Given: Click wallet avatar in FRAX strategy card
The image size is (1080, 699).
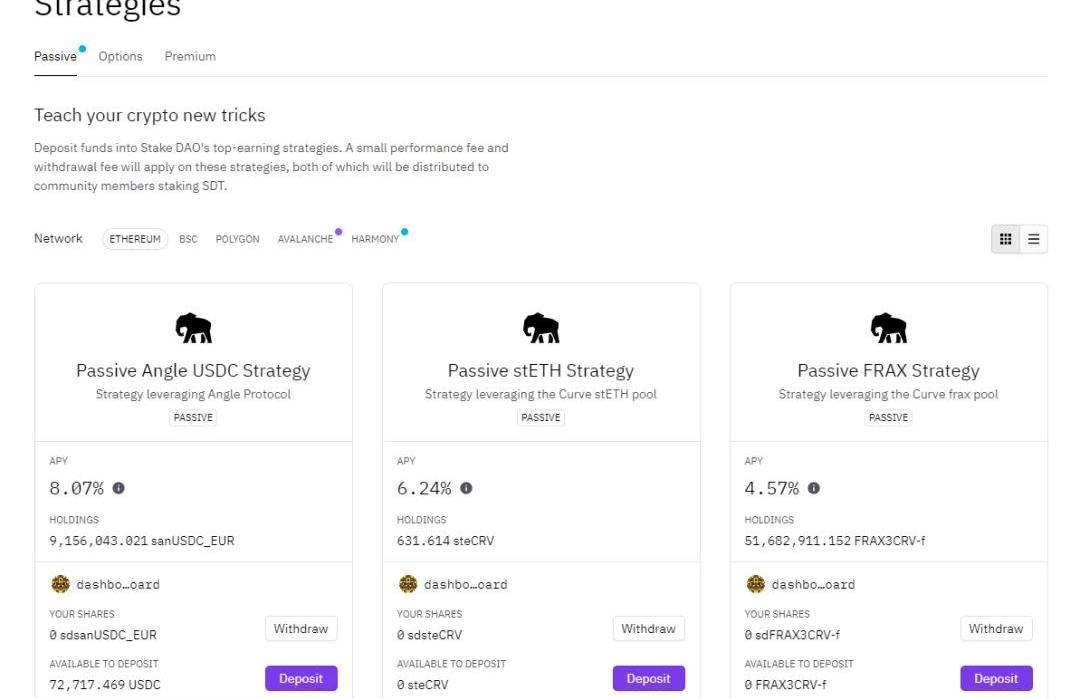Looking at the screenshot, I should tap(755, 584).
